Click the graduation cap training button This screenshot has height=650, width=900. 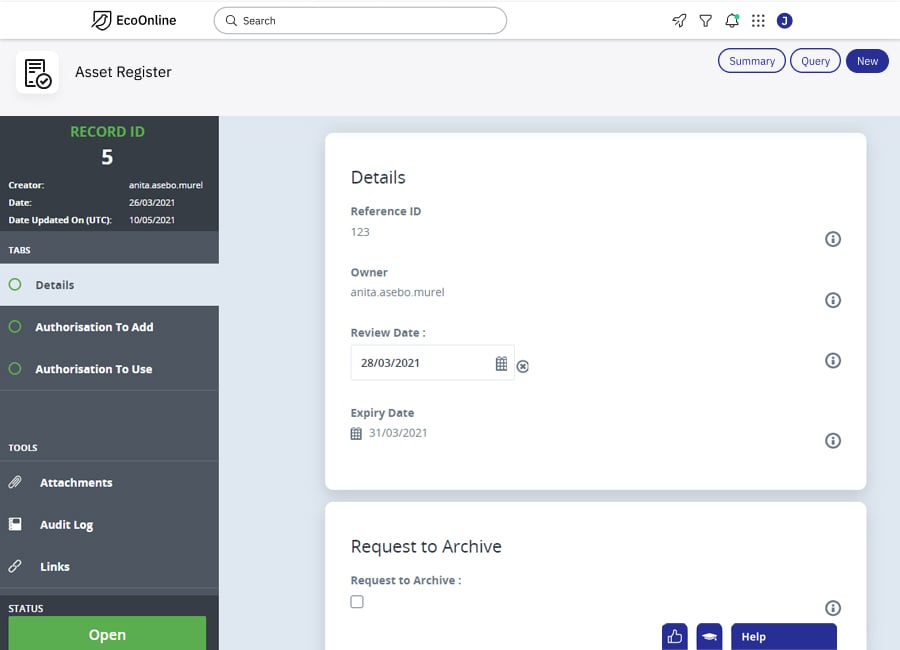tap(709, 636)
